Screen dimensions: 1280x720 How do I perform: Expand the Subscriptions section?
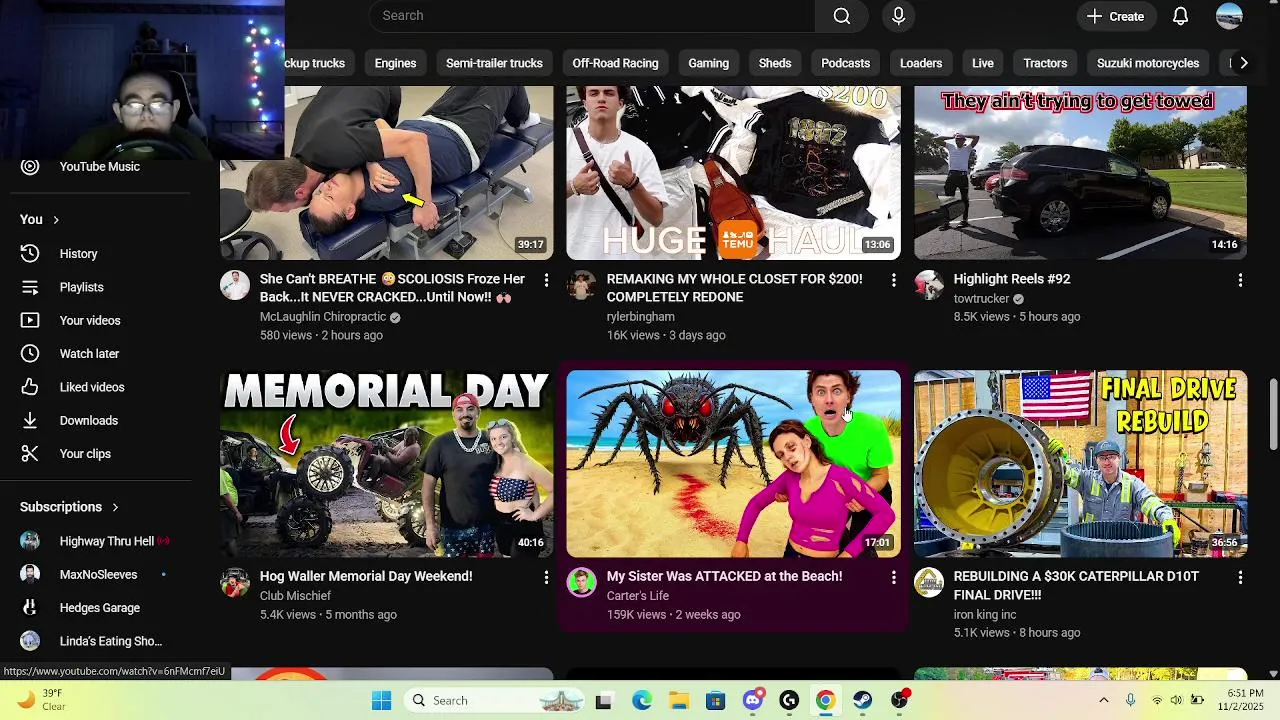(x=69, y=507)
